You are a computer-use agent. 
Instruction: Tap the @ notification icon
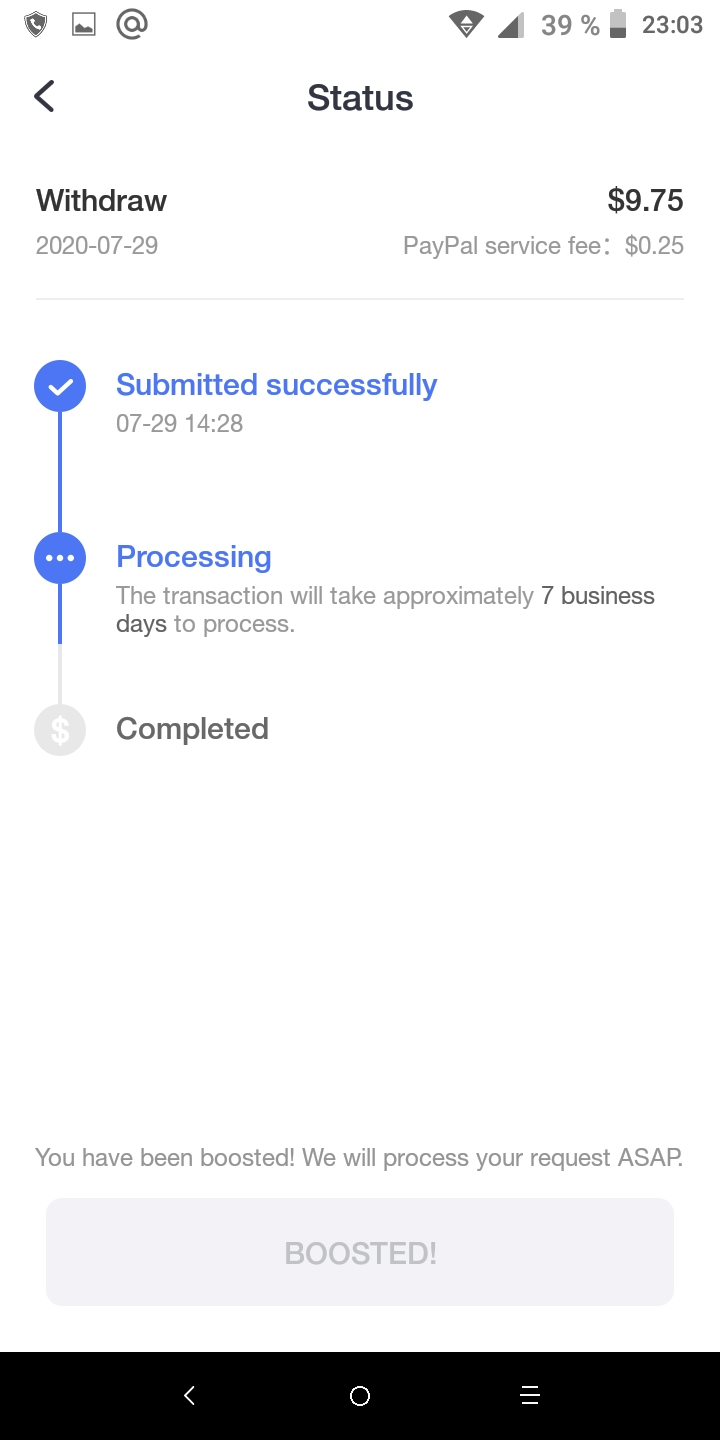(x=132, y=24)
